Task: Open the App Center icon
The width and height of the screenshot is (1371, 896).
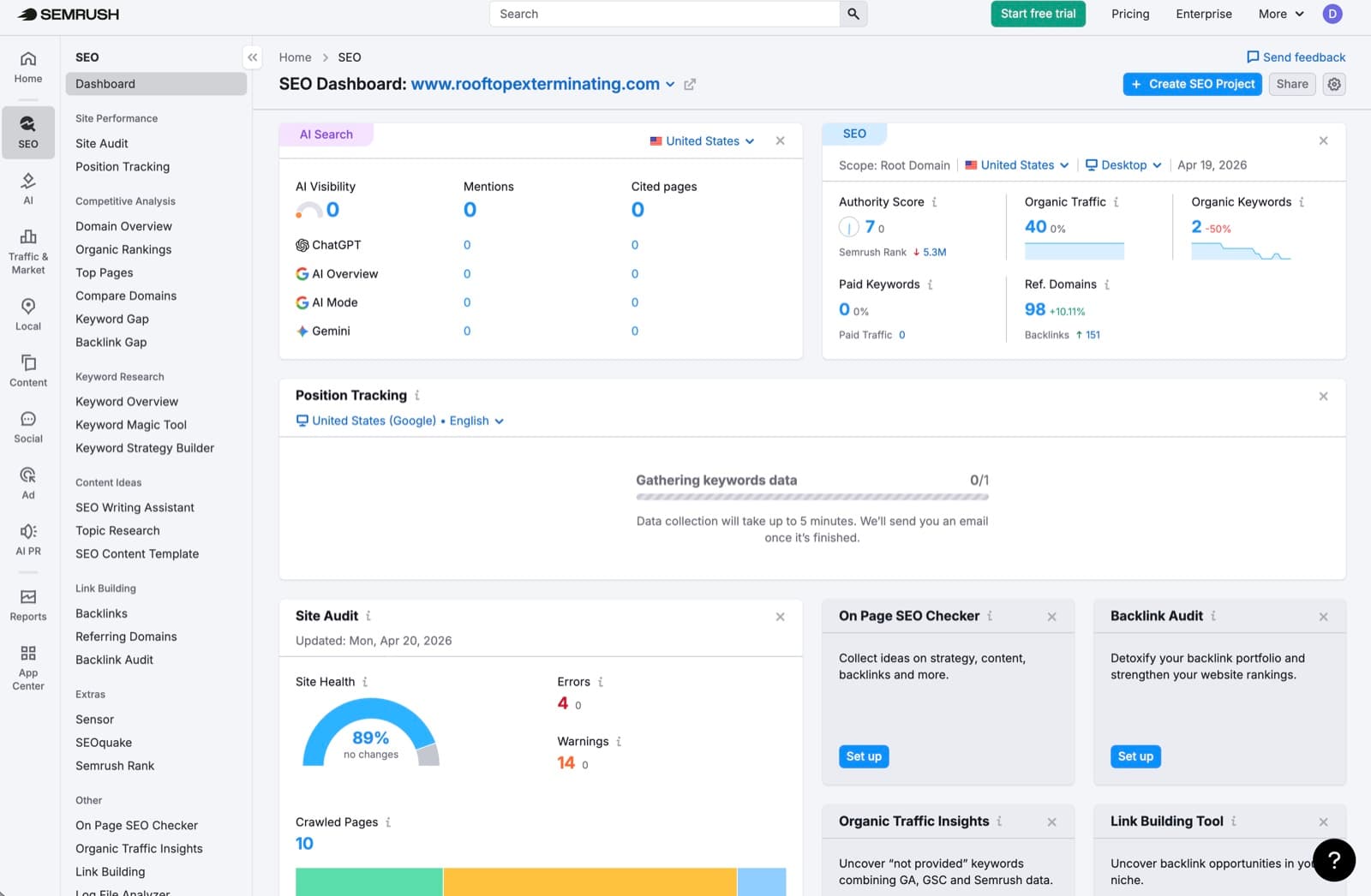Action: pyautogui.click(x=28, y=668)
